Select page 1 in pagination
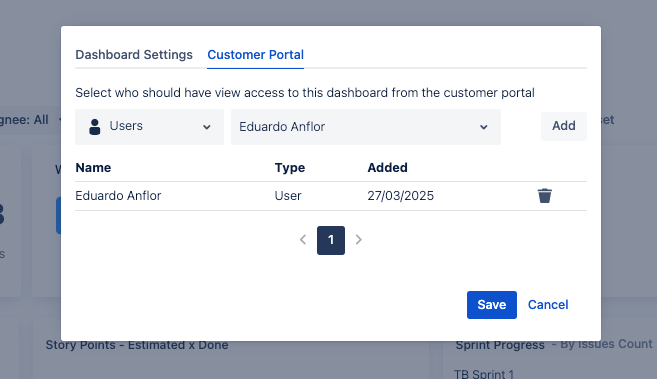Viewport: 657px width, 379px height. tap(331, 240)
